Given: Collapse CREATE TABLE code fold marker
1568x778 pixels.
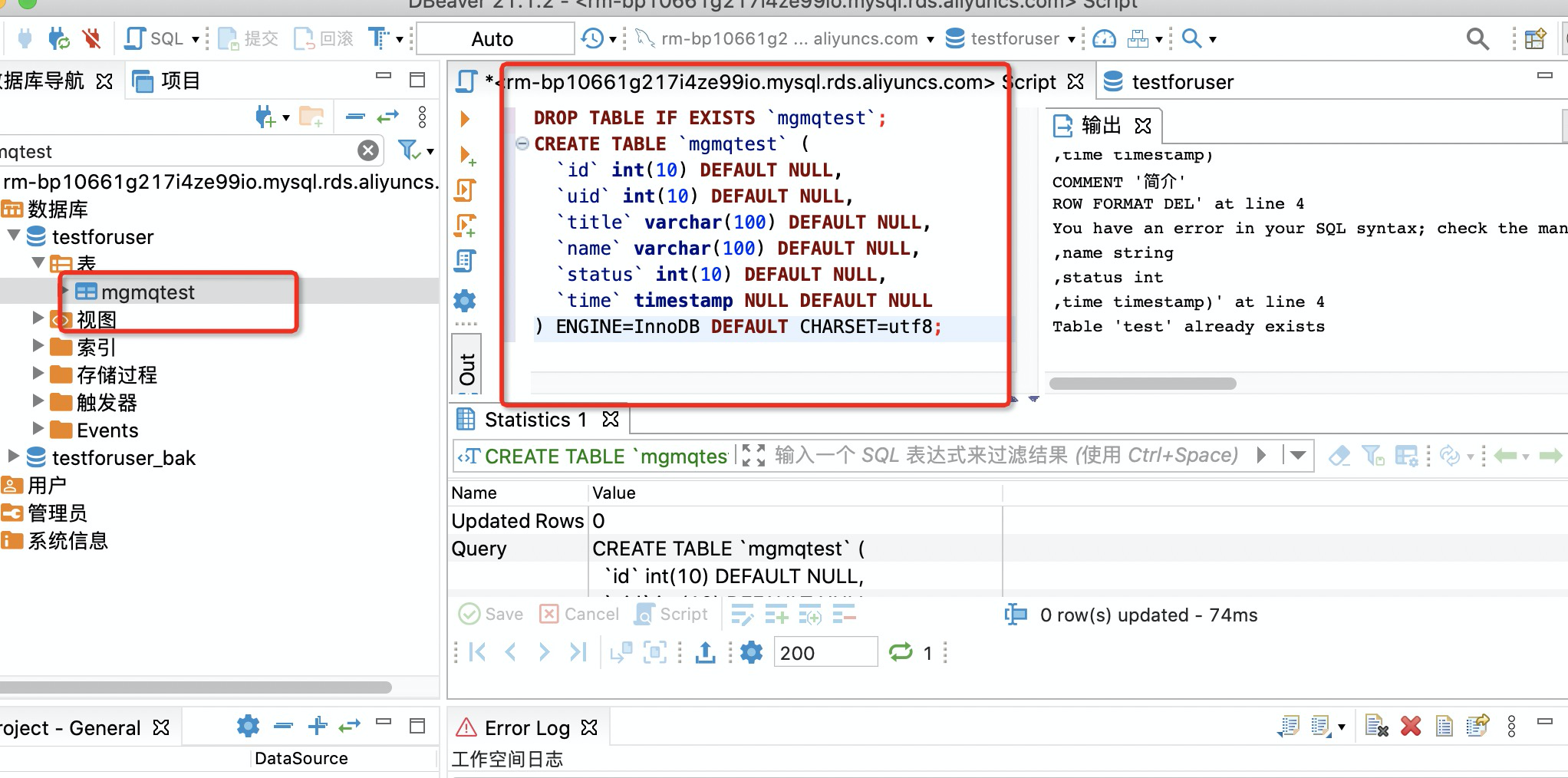Looking at the screenshot, I should coord(522,143).
